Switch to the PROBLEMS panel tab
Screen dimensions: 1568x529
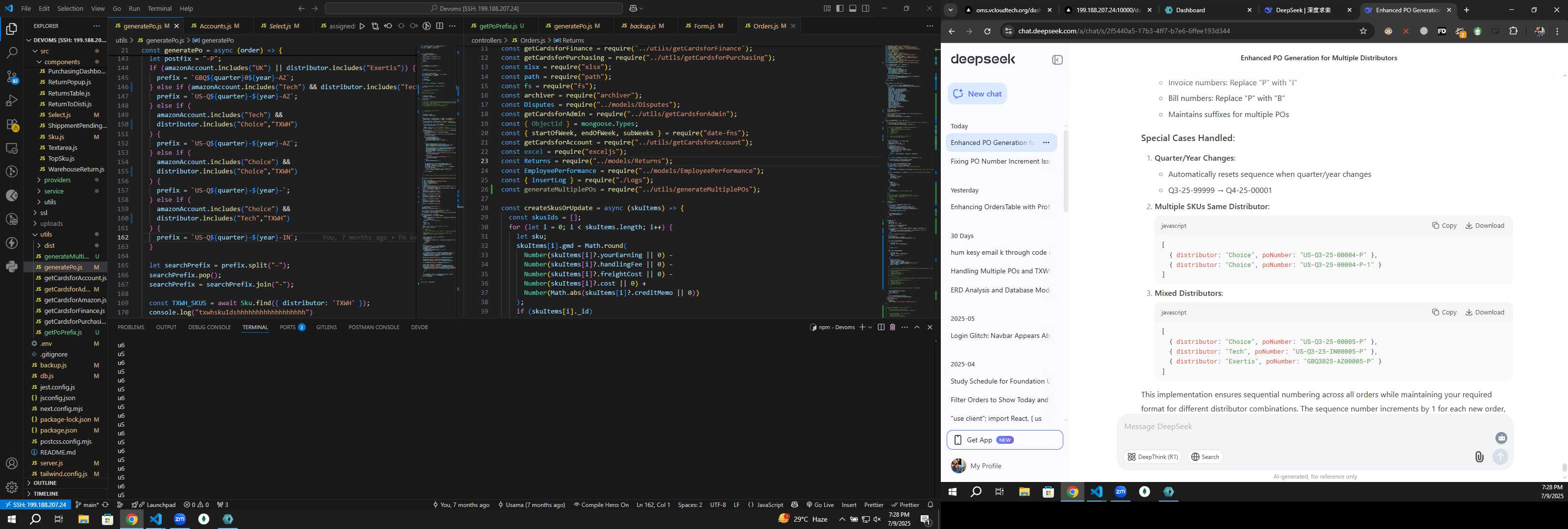tap(131, 328)
